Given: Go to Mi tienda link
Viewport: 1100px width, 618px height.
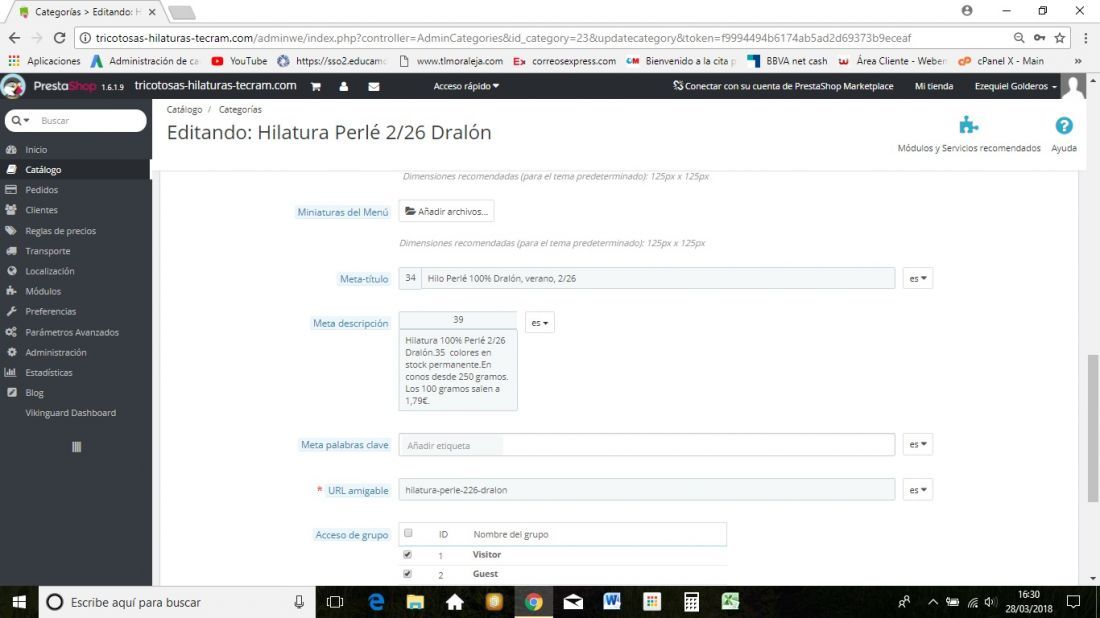Looking at the screenshot, I should (x=934, y=86).
